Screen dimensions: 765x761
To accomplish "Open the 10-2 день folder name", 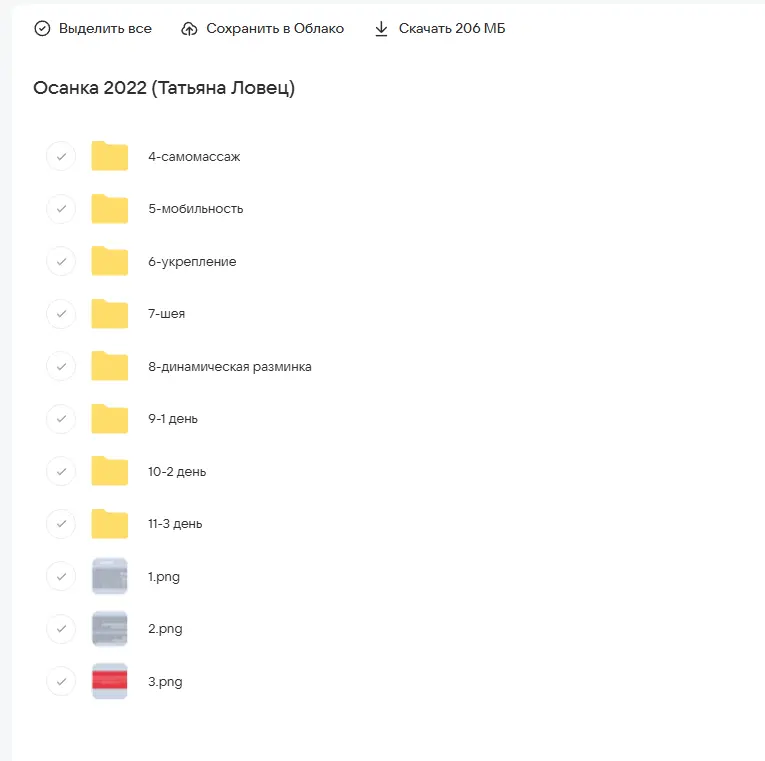I will [x=177, y=472].
